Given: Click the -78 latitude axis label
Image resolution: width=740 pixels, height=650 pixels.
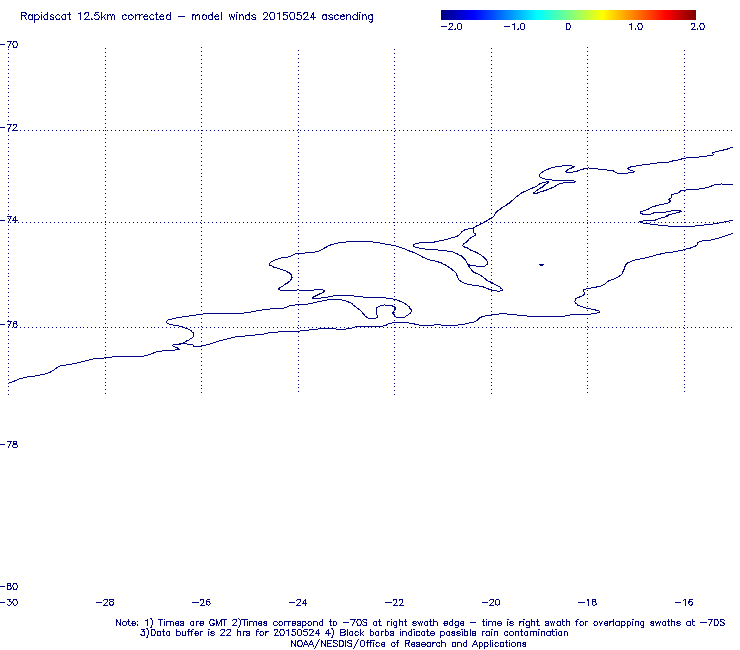Looking at the screenshot, I should click(x=9, y=445).
